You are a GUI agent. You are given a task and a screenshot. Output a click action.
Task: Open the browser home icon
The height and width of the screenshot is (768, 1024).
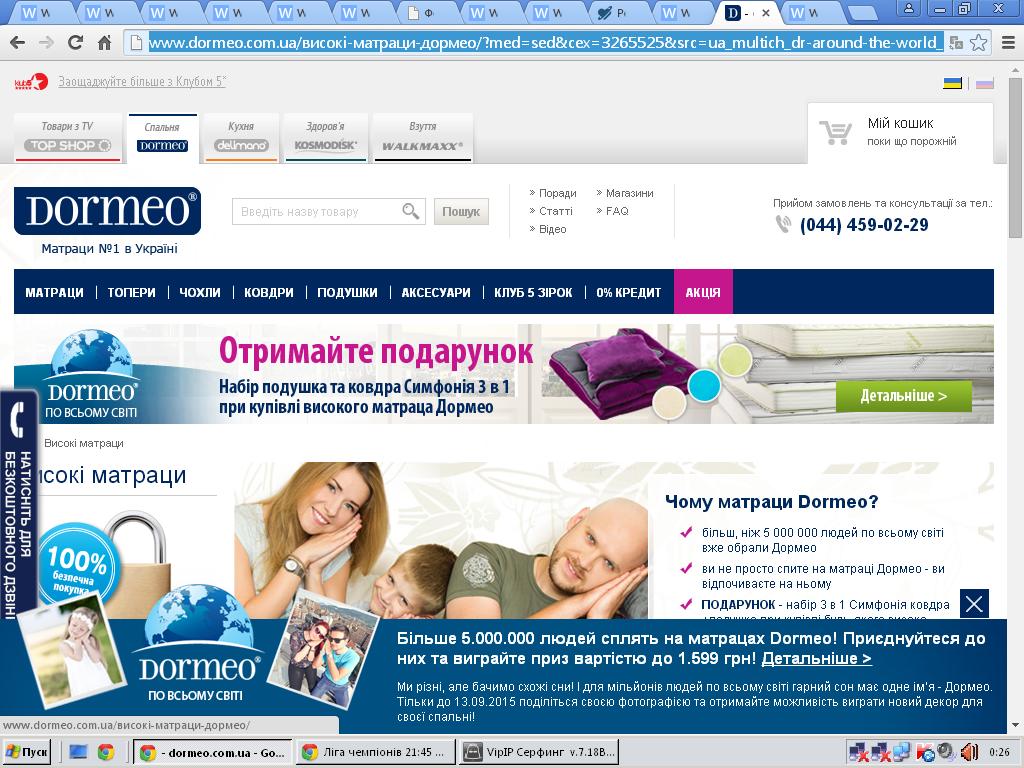coord(104,43)
